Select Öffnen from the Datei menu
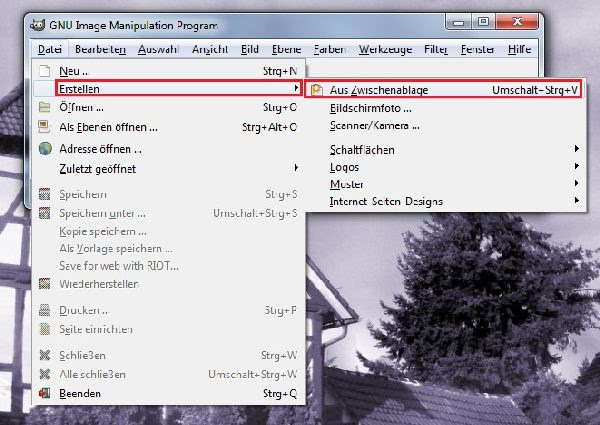600x425 pixels. coord(168,107)
